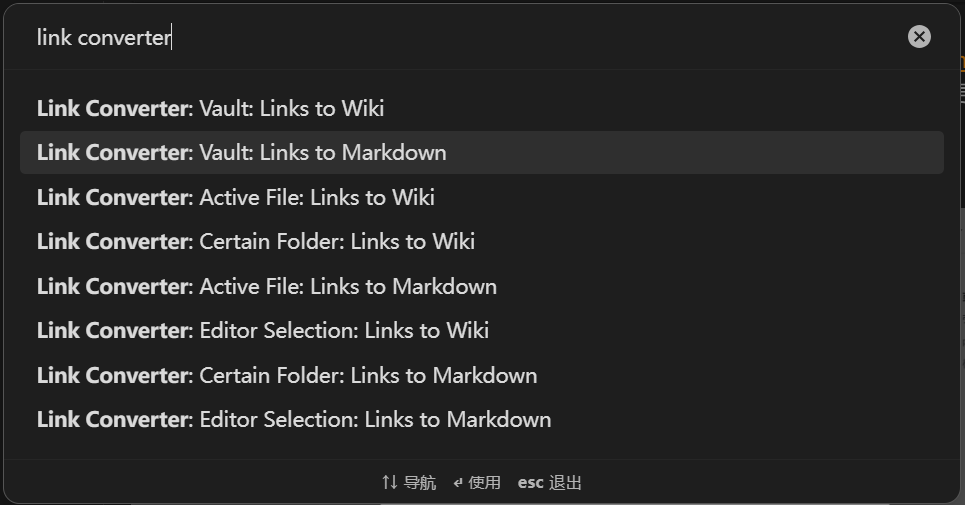The width and height of the screenshot is (965, 505).
Task: Click the typed text "link converter"
Action: tap(104, 37)
